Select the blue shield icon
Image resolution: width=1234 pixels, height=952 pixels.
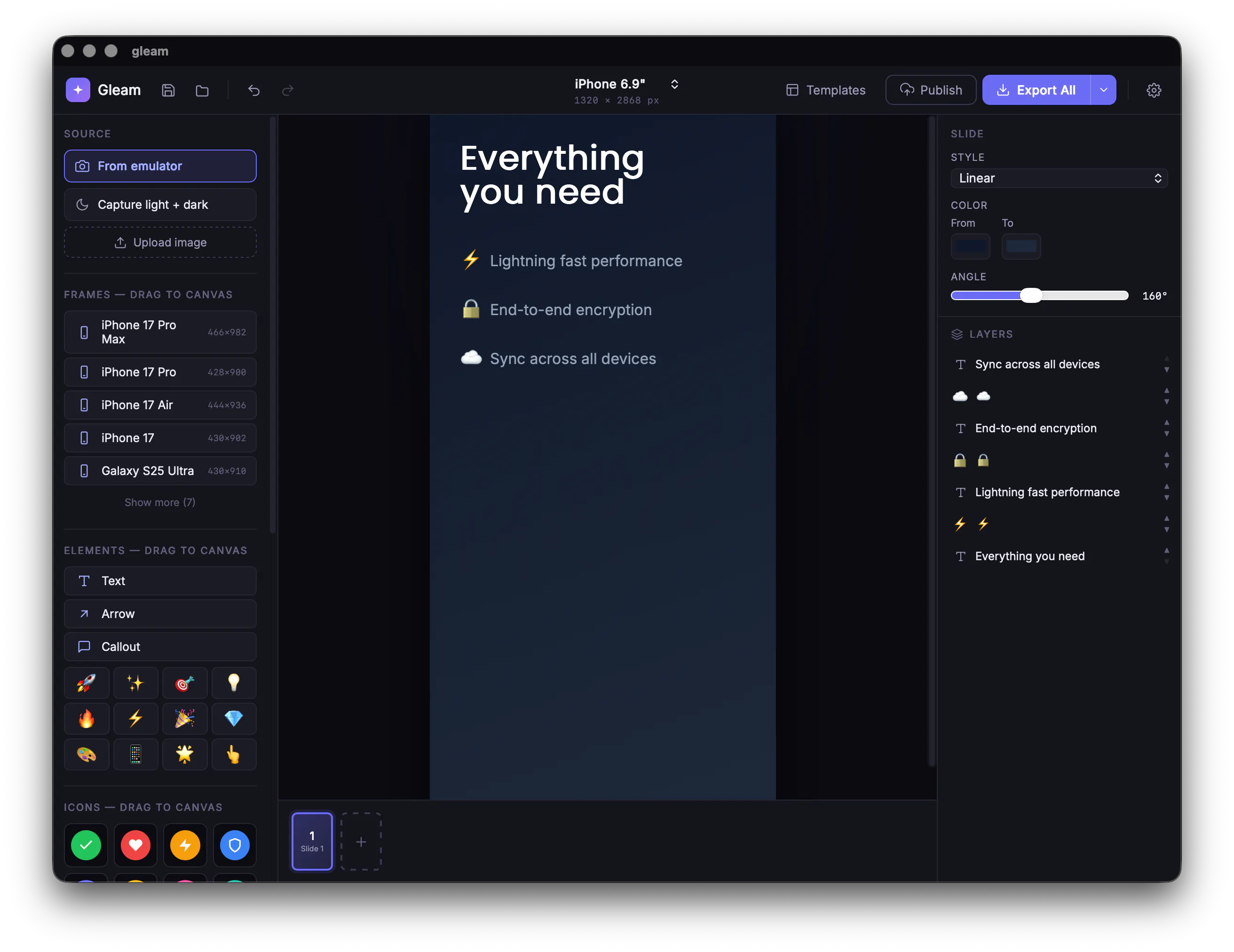pos(235,845)
